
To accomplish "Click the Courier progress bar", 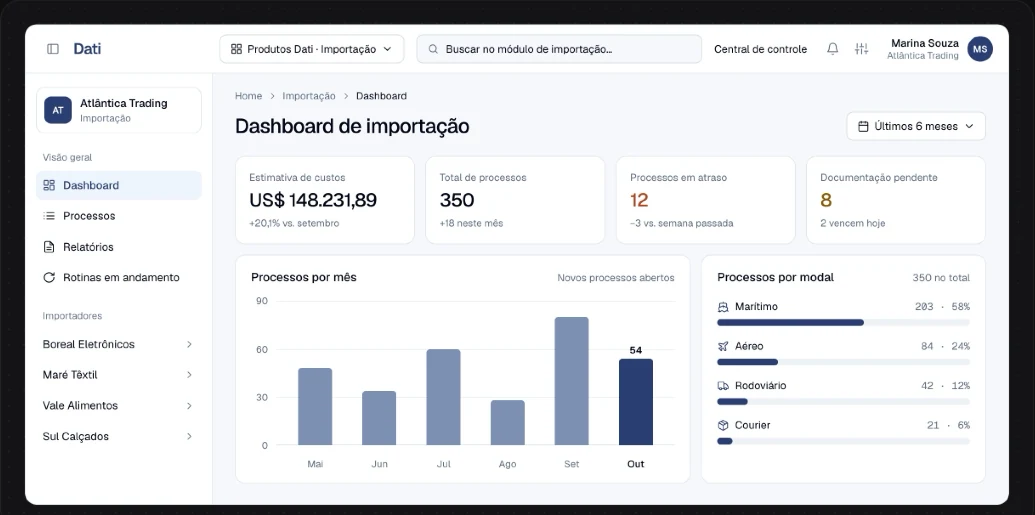I will coord(844,441).
